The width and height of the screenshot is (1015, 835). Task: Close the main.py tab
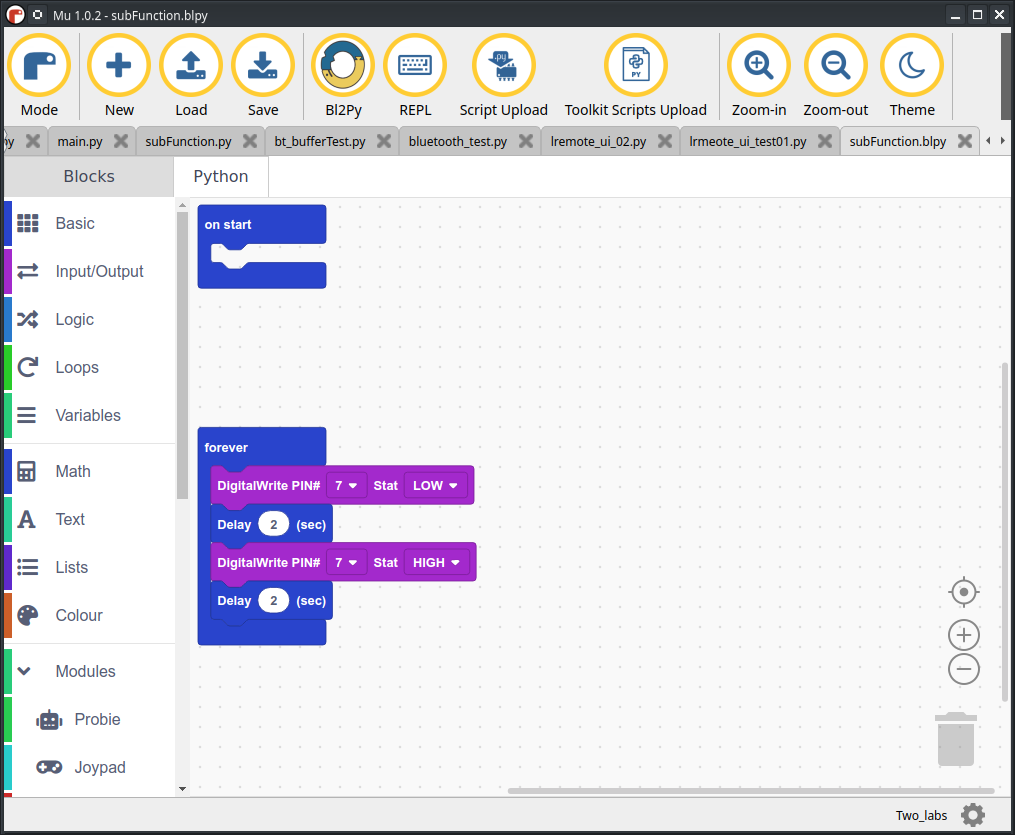point(121,141)
